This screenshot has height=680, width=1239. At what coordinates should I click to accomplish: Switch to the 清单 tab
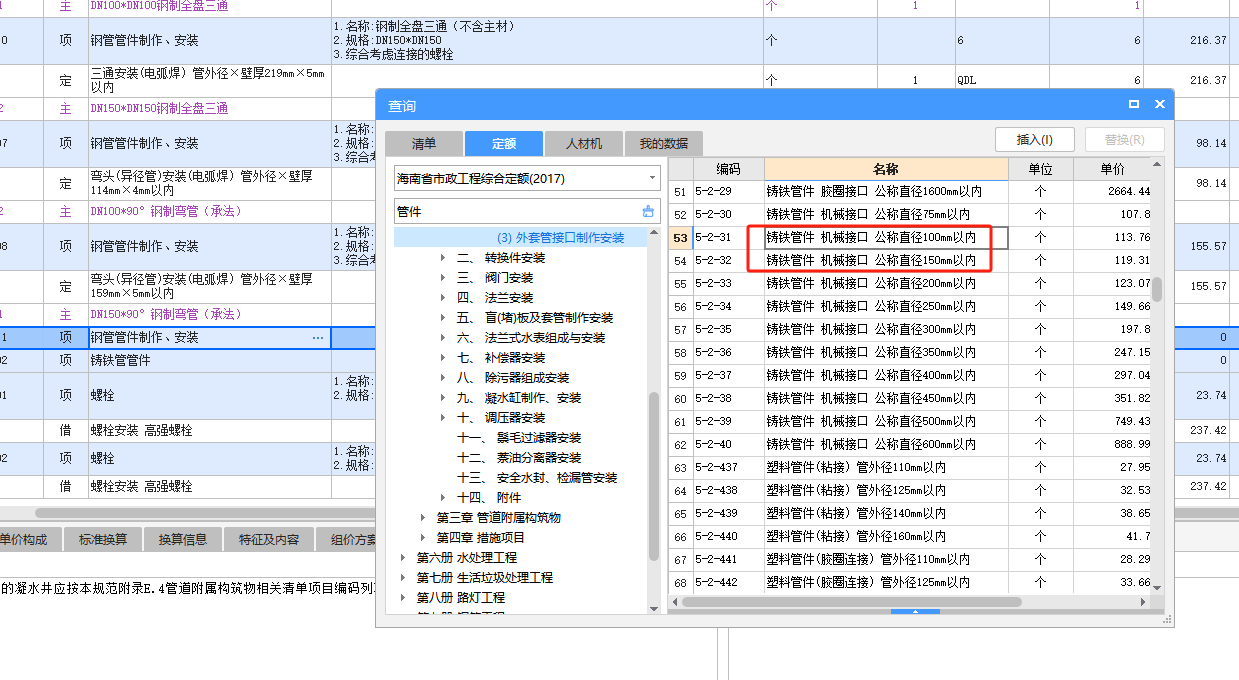(424, 144)
